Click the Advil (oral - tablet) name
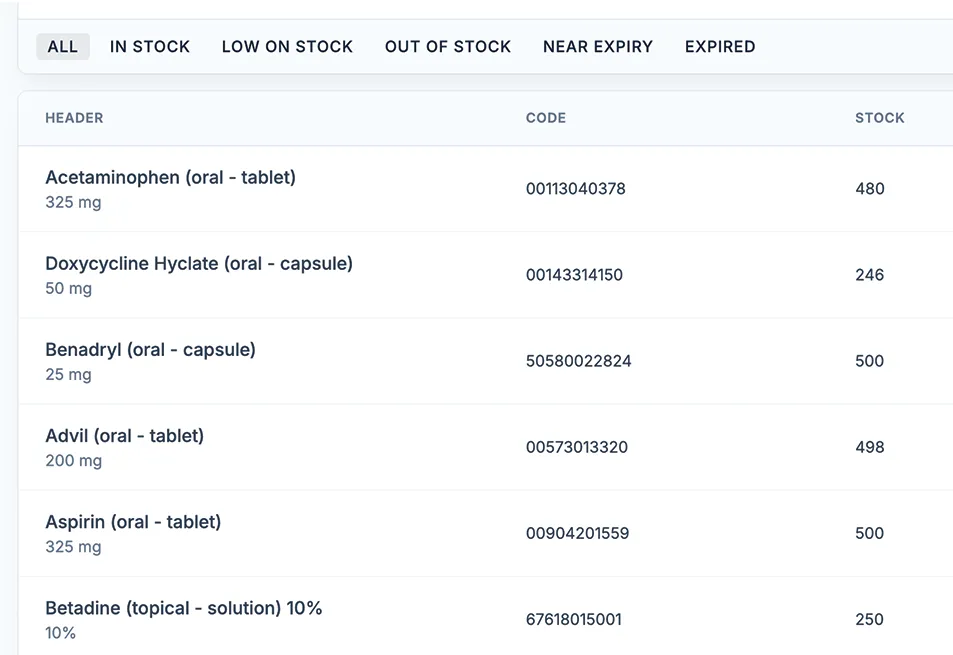Screen dimensions: 953x655 click(x=125, y=436)
